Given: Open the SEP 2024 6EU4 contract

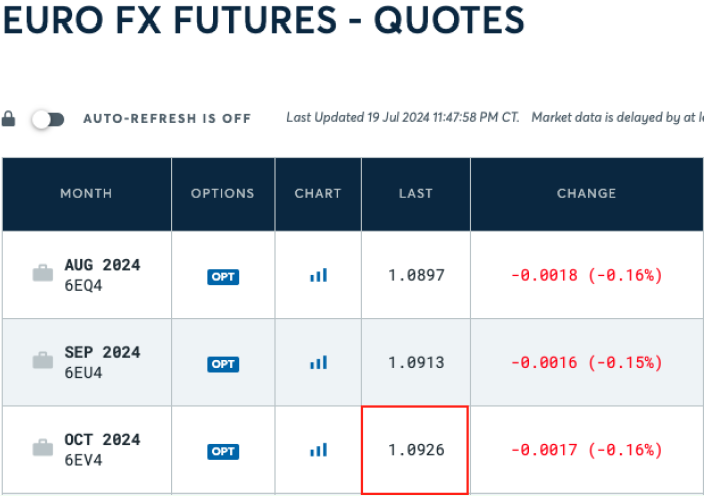Looking at the screenshot, I should point(102,361).
